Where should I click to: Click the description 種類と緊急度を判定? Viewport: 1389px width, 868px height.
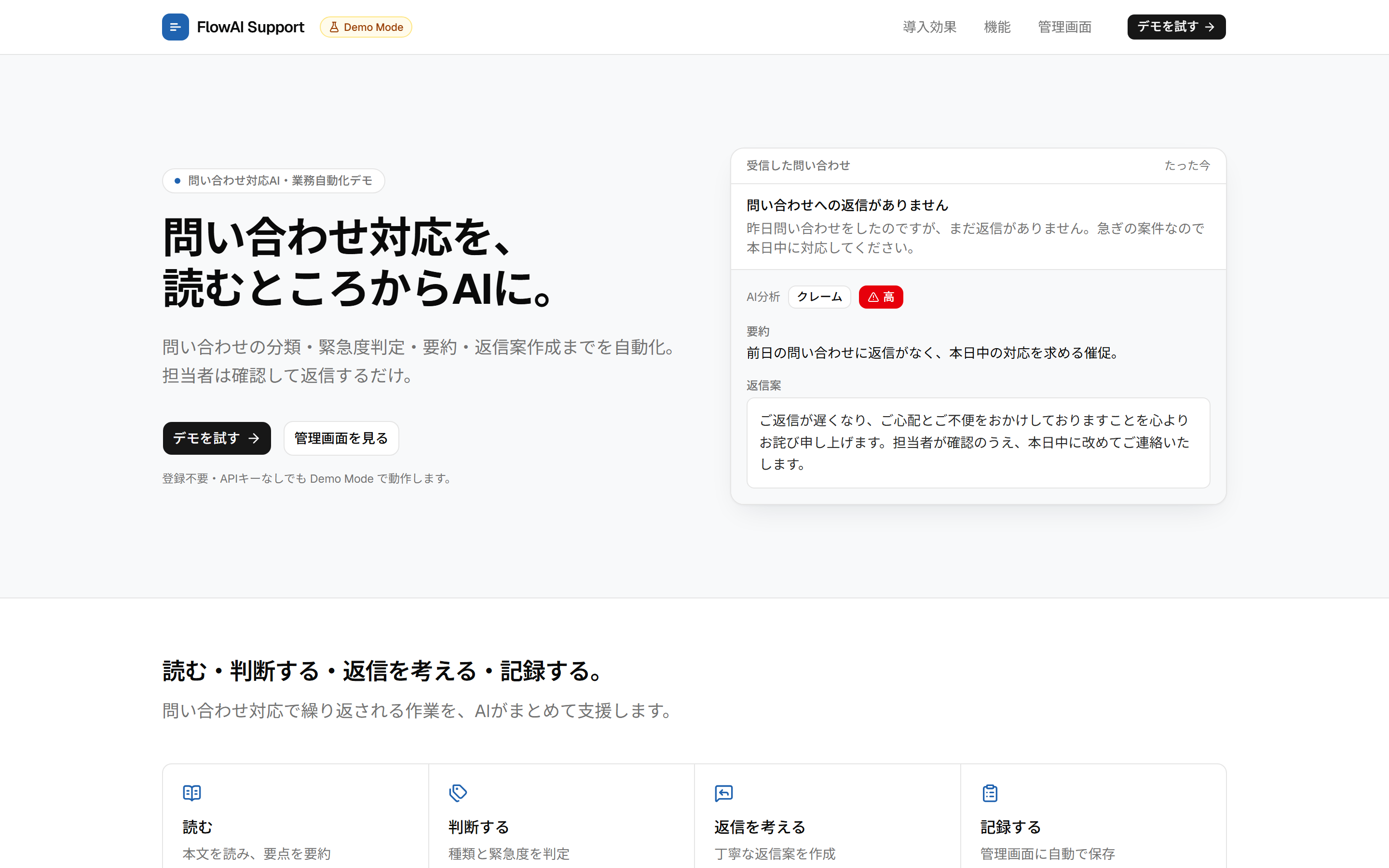point(508,854)
